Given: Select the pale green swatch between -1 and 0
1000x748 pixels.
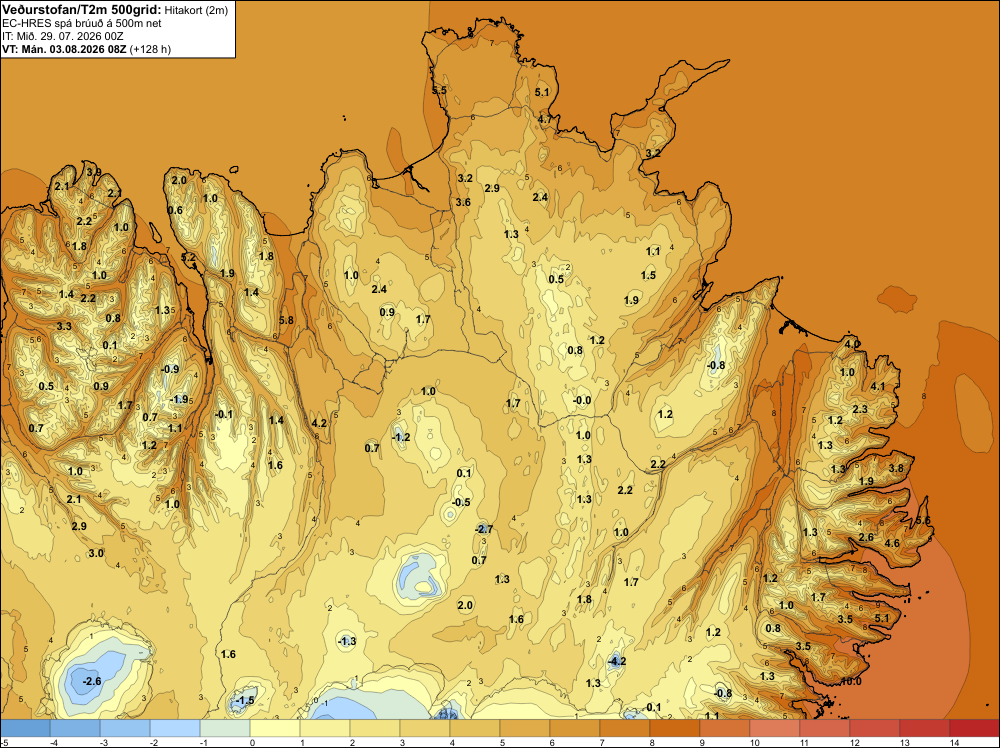Looking at the screenshot, I should (225, 728).
